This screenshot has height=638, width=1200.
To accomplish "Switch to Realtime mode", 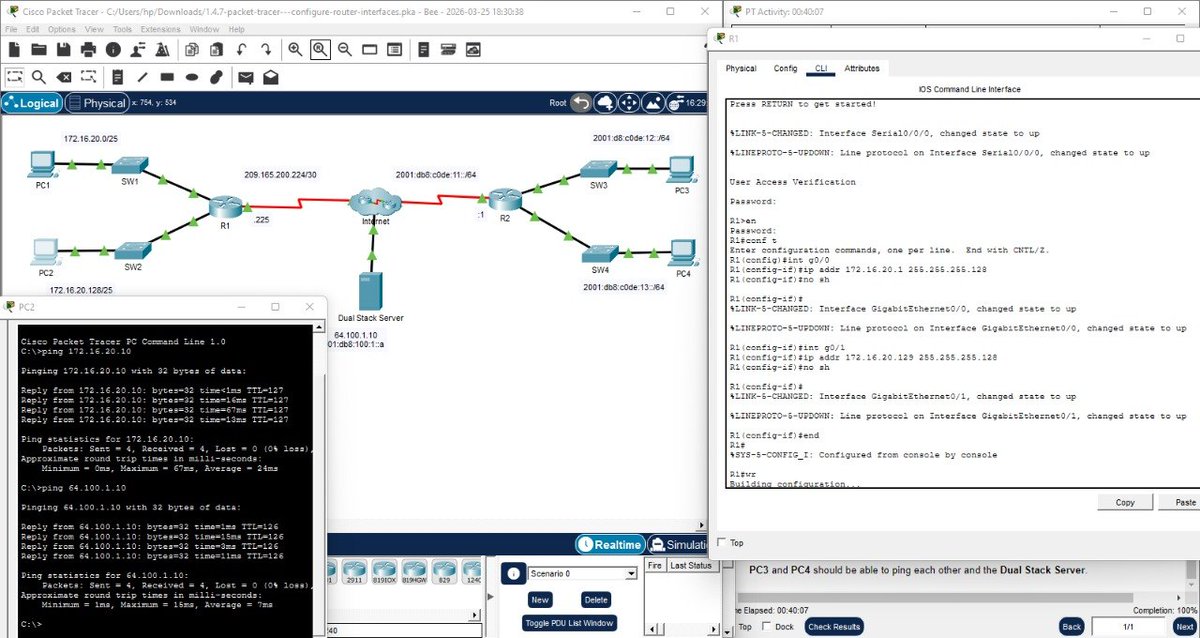I will pos(609,544).
